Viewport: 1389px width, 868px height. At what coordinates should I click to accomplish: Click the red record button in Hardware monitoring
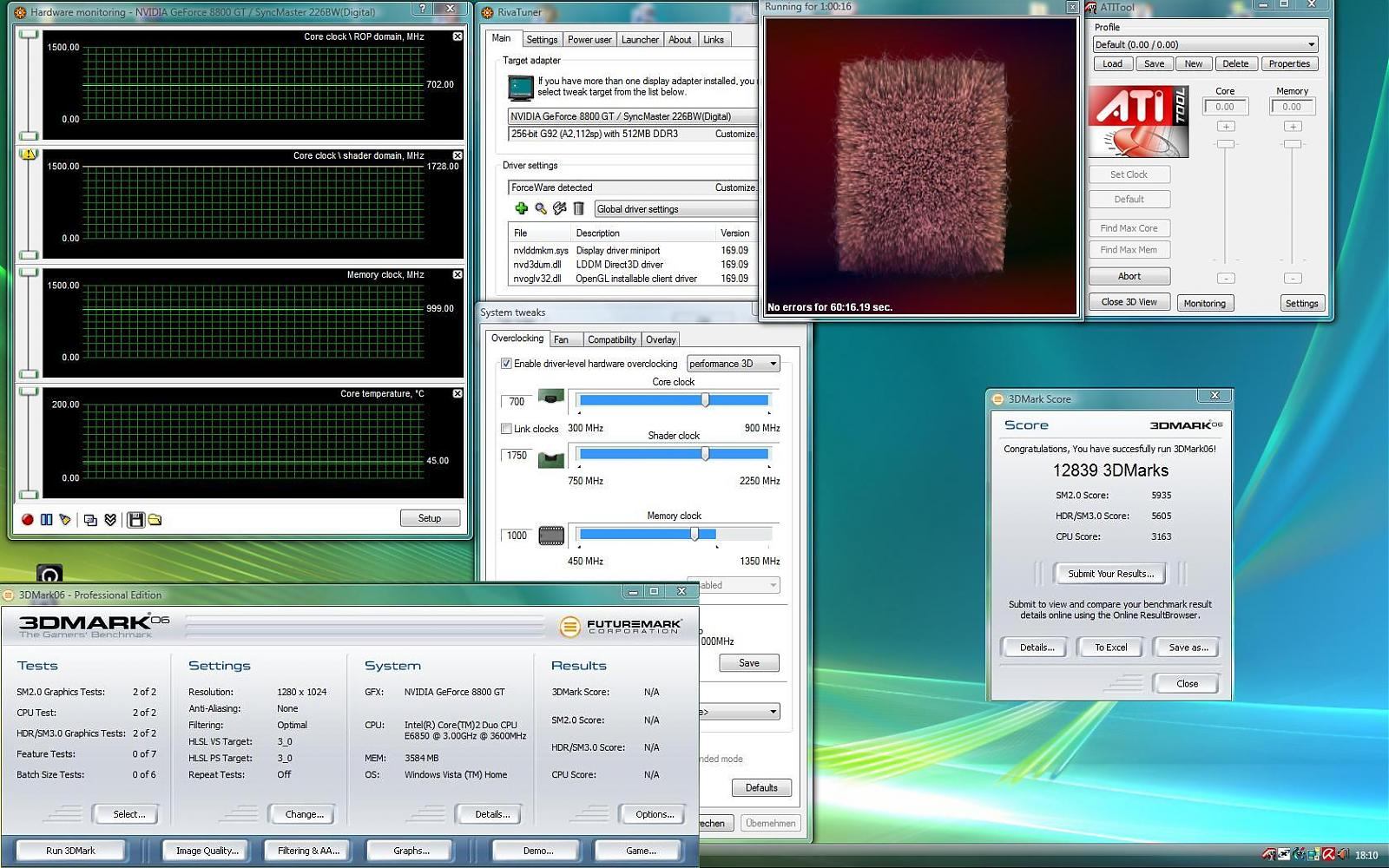tap(28, 519)
